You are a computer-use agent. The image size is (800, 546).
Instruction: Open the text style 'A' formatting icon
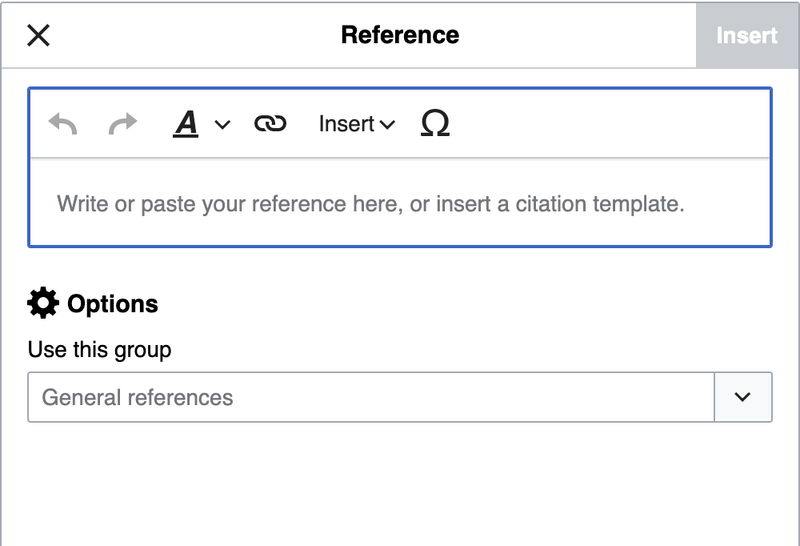[x=187, y=124]
